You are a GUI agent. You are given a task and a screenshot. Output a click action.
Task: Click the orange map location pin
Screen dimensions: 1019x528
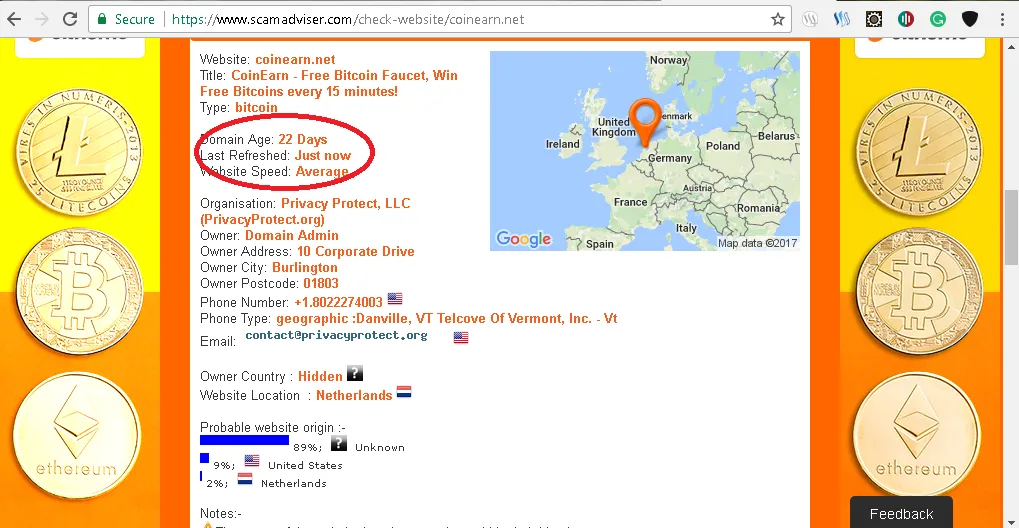(645, 122)
